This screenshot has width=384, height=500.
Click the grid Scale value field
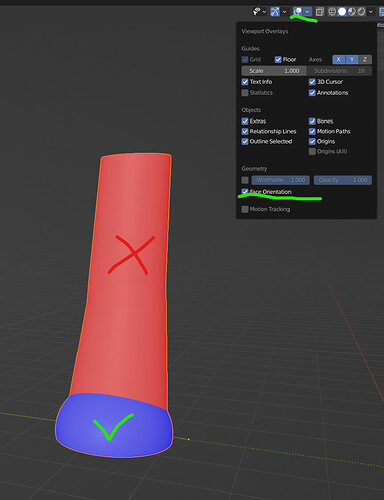pyautogui.click(x=274, y=71)
